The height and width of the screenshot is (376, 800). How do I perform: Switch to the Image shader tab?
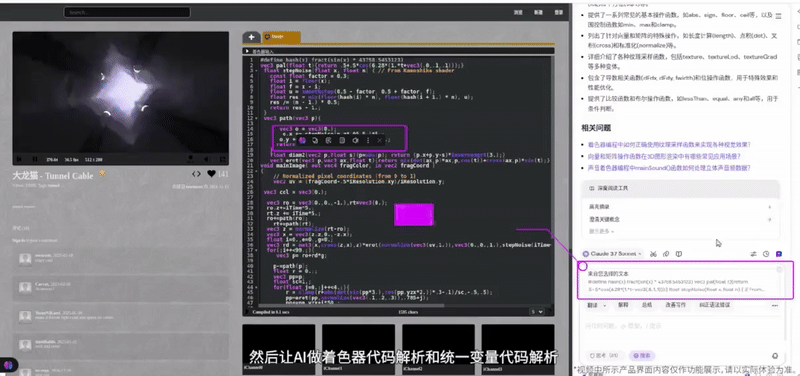pos(281,37)
